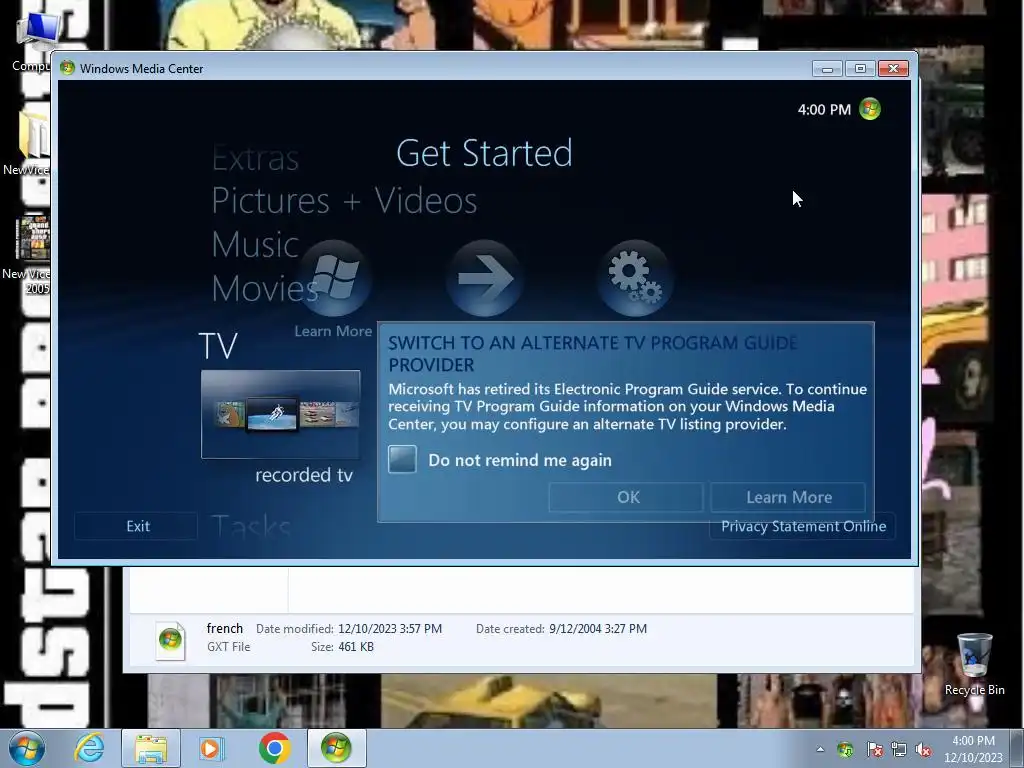
Task: Click the right arrow Get Started icon
Action: (x=484, y=278)
